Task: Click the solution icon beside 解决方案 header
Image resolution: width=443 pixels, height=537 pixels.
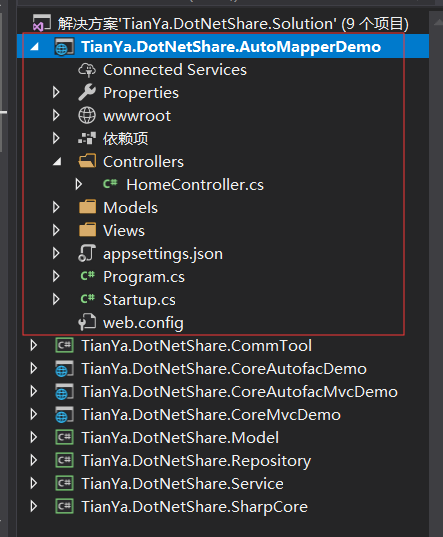Action: point(41,24)
